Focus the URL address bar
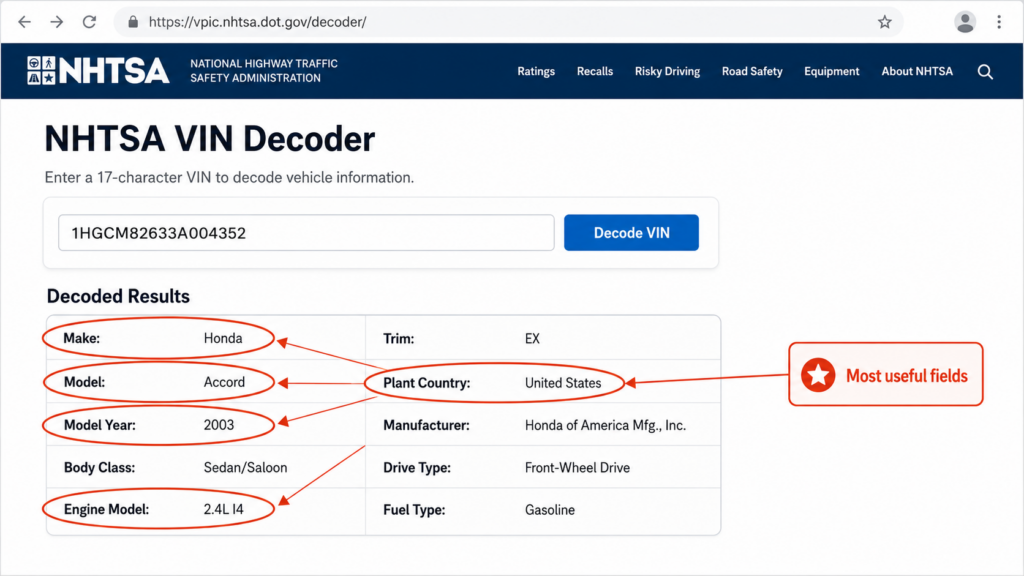This screenshot has height=576, width=1024. 509,22
